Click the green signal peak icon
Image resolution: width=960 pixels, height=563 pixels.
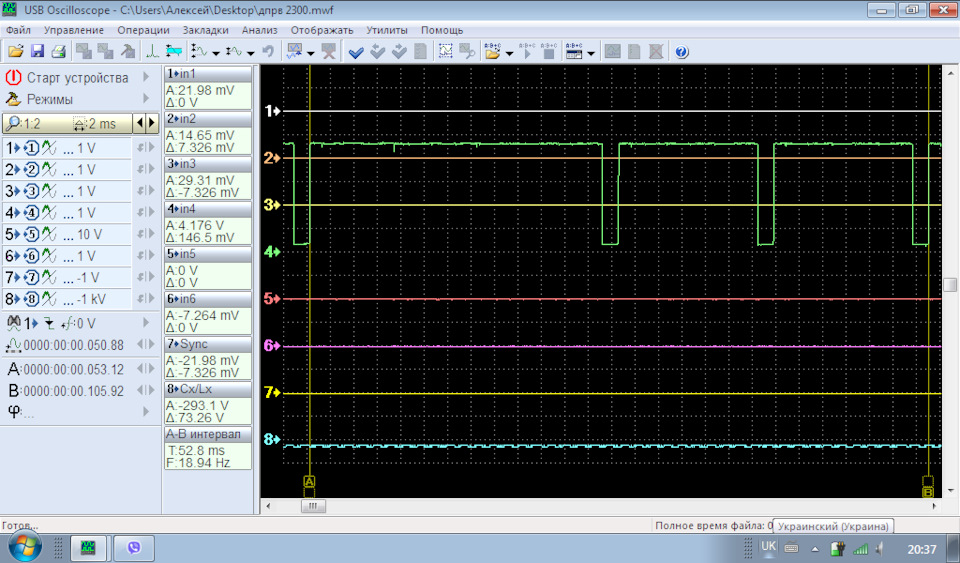pos(152,51)
